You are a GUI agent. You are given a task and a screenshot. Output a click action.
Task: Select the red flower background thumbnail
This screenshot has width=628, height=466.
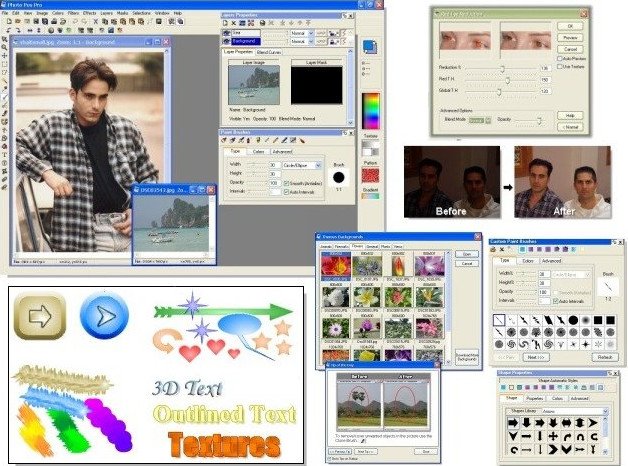point(336,265)
